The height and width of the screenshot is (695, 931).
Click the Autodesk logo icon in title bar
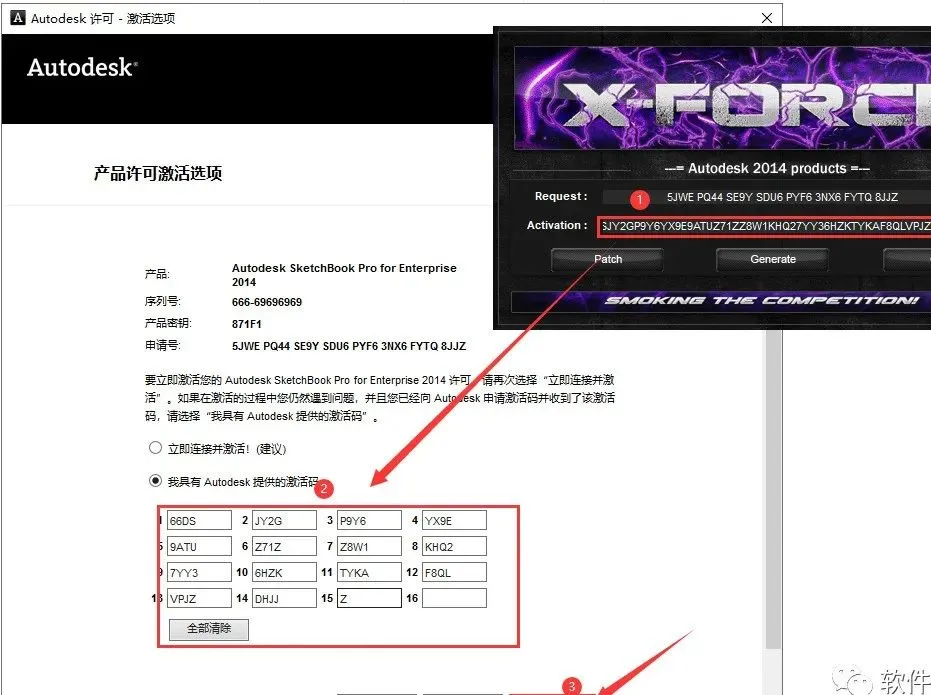pyautogui.click(x=18, y=18)
